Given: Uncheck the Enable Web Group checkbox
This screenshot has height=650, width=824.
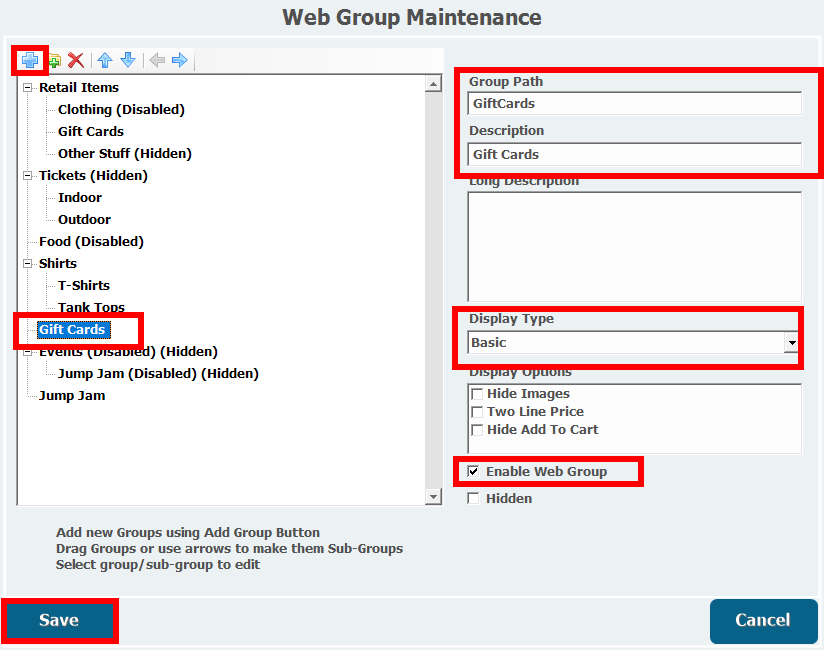Looking at the screenshot, I should [x=474, y=471].
